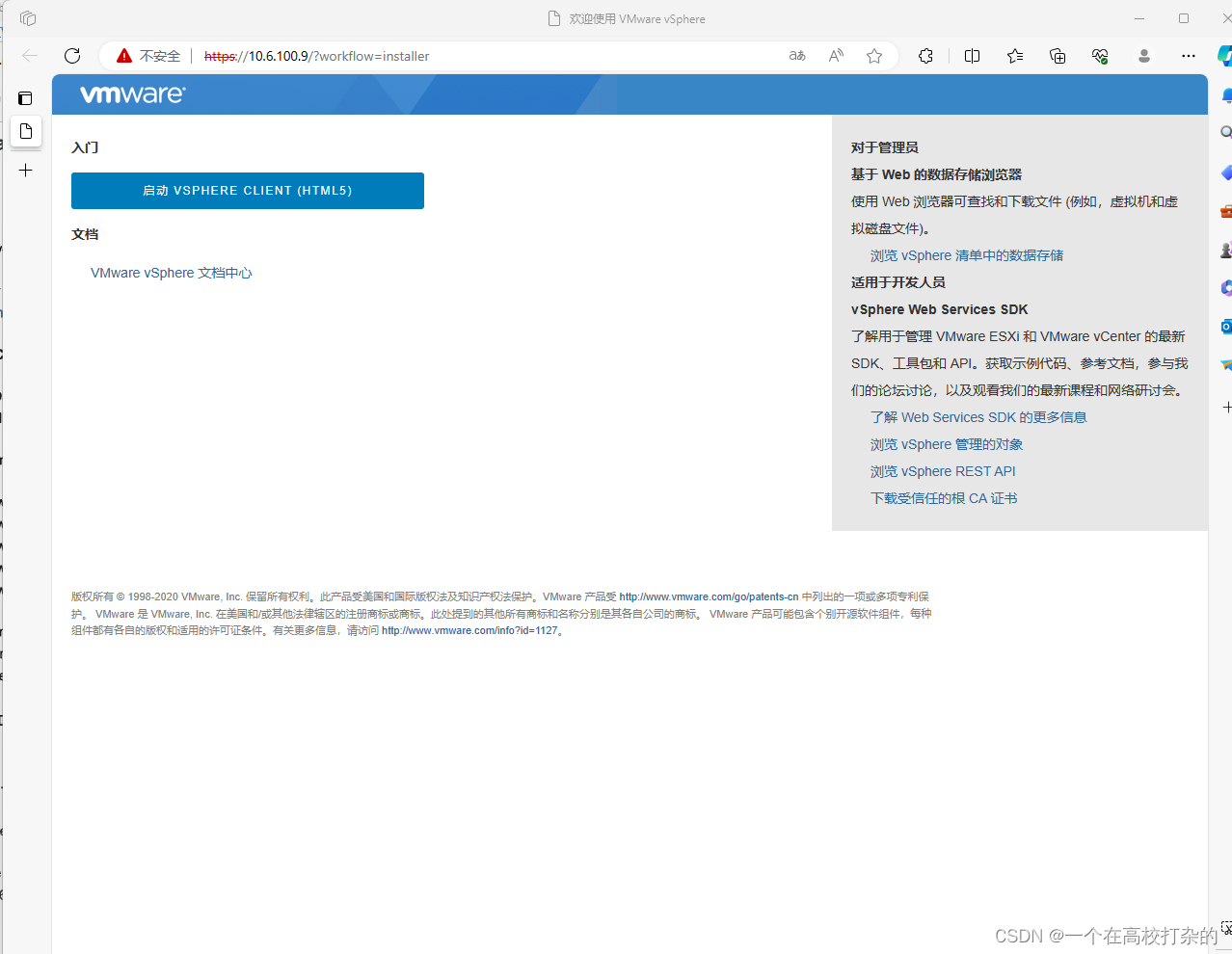Screen dimensions: 1232x954
Task: Open the vmware.com/info?id=1127 footer link
Action: [x=469, y=630]
